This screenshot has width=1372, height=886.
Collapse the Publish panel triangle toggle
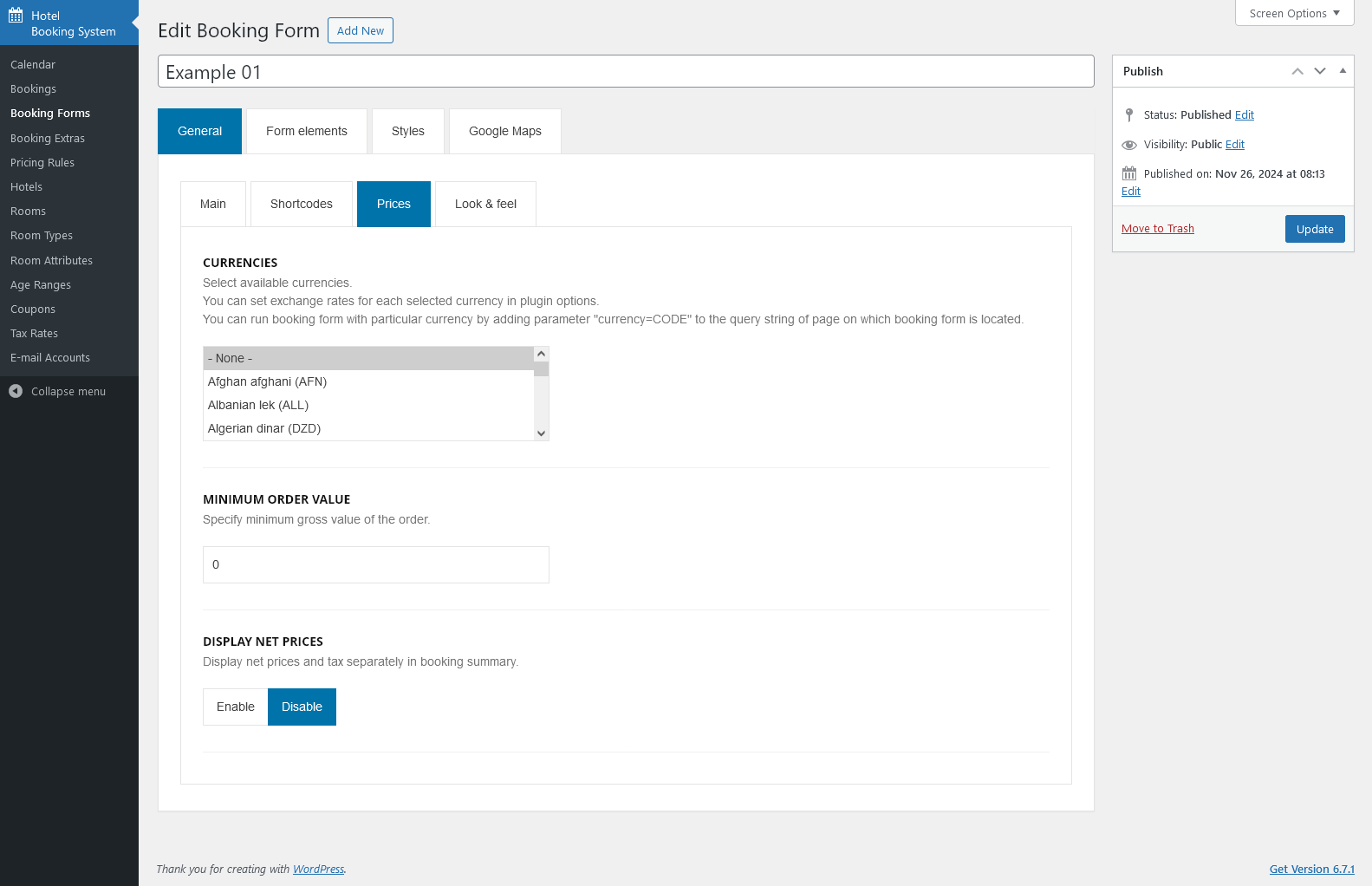[x=1343, y=71]
